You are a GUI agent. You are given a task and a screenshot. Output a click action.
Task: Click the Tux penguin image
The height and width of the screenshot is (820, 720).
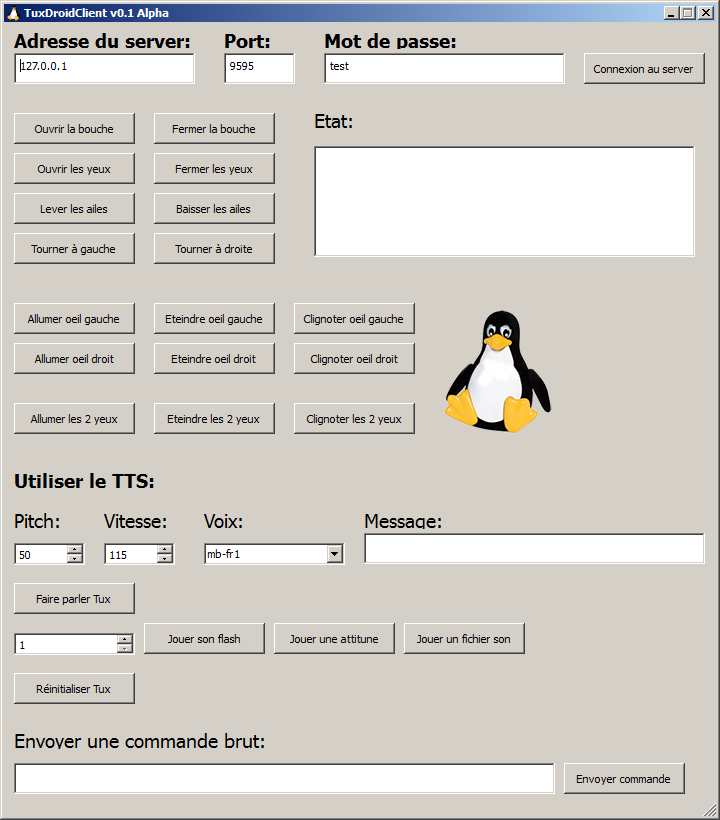tap(498, 372)
